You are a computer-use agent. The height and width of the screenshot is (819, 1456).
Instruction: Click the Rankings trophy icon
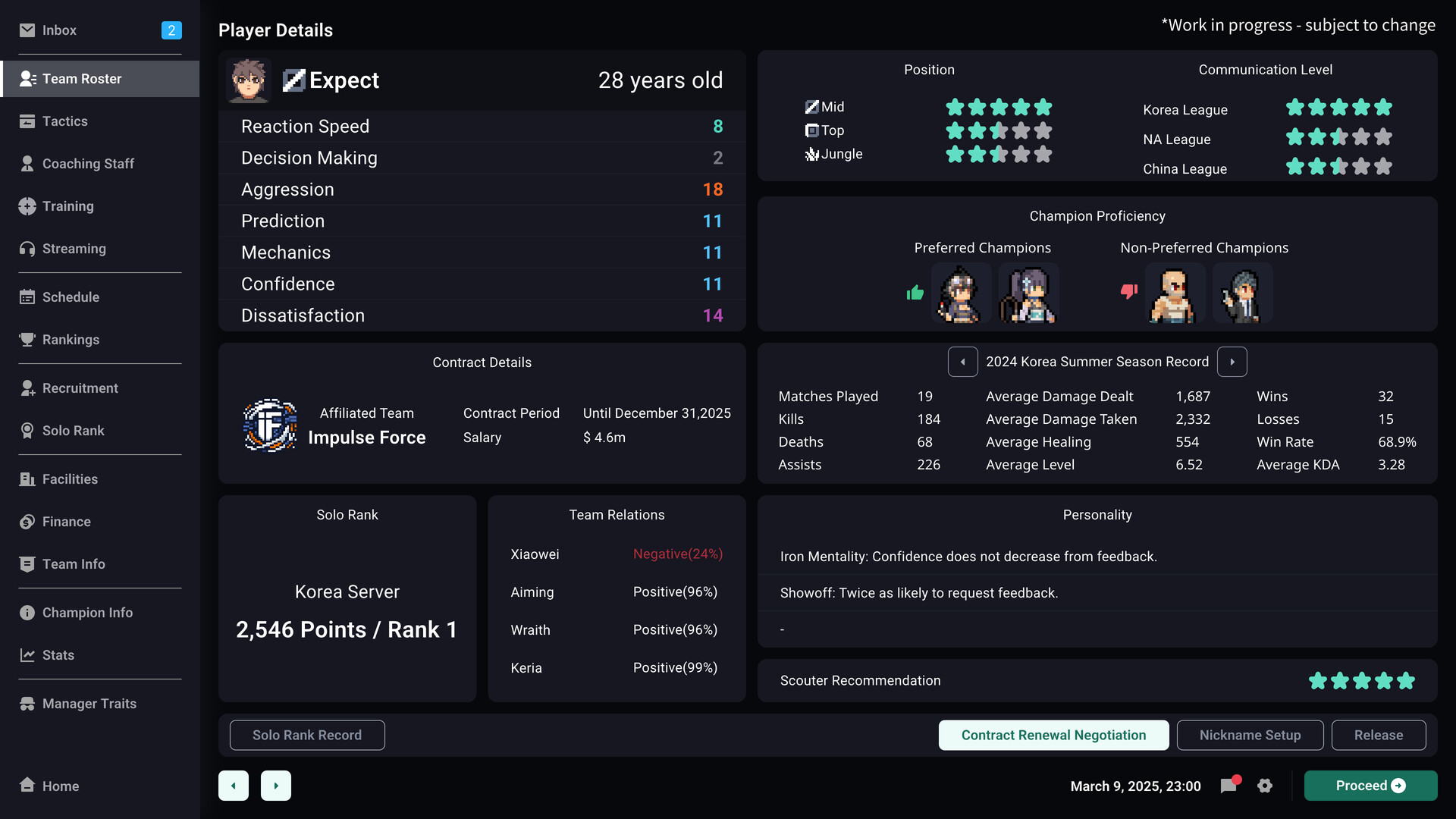(x=27, y=340)
